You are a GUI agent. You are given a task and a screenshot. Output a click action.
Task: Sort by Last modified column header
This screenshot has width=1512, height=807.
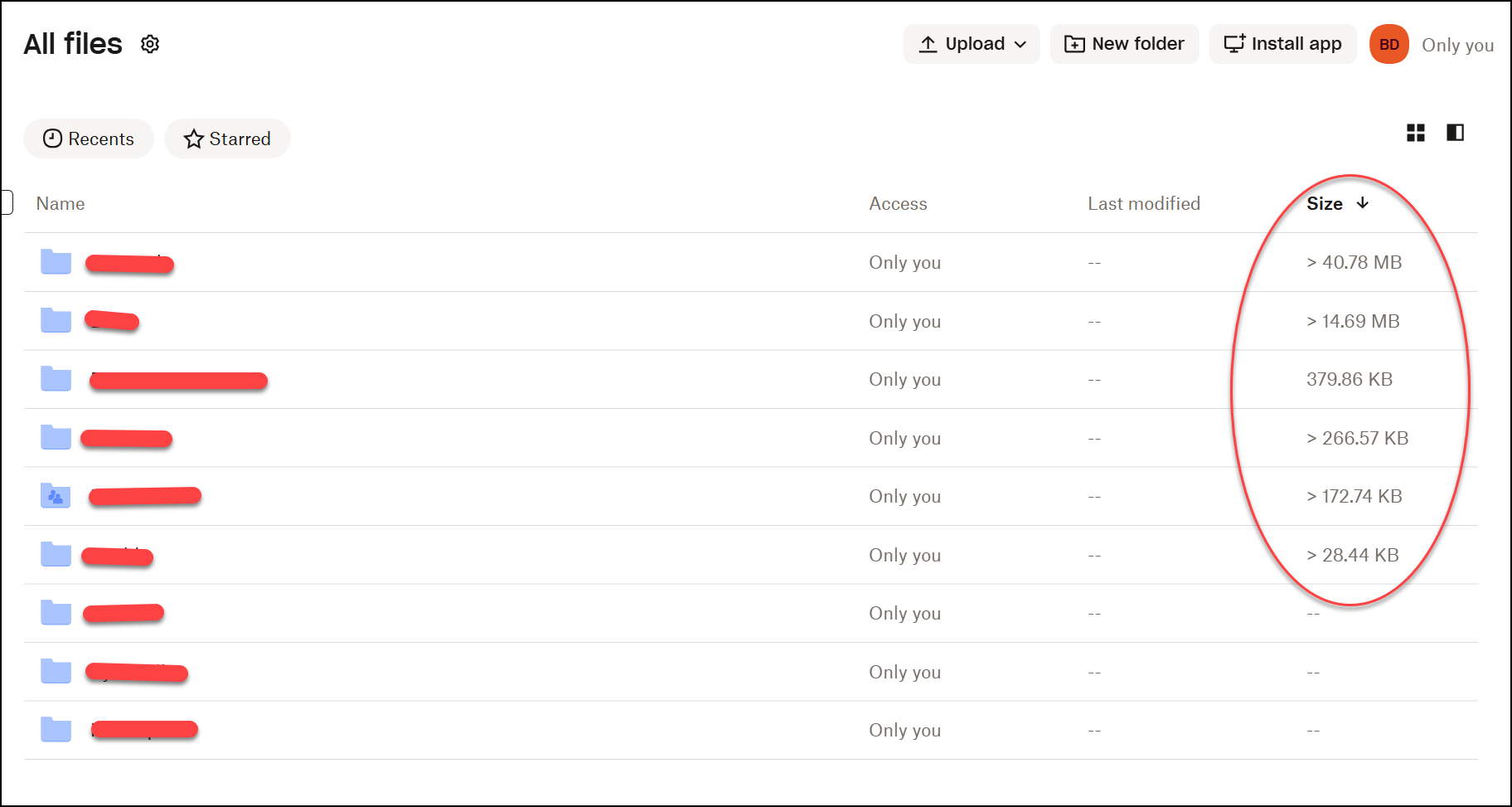pos(1143,204)
